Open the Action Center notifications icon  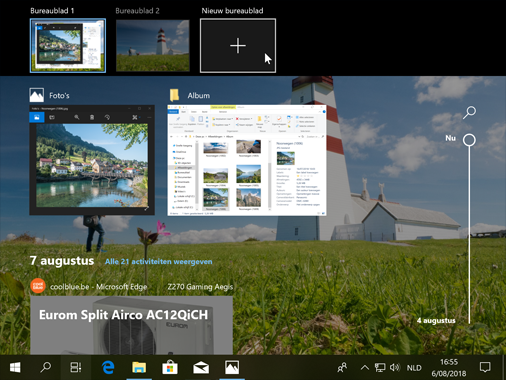[485, 368]
